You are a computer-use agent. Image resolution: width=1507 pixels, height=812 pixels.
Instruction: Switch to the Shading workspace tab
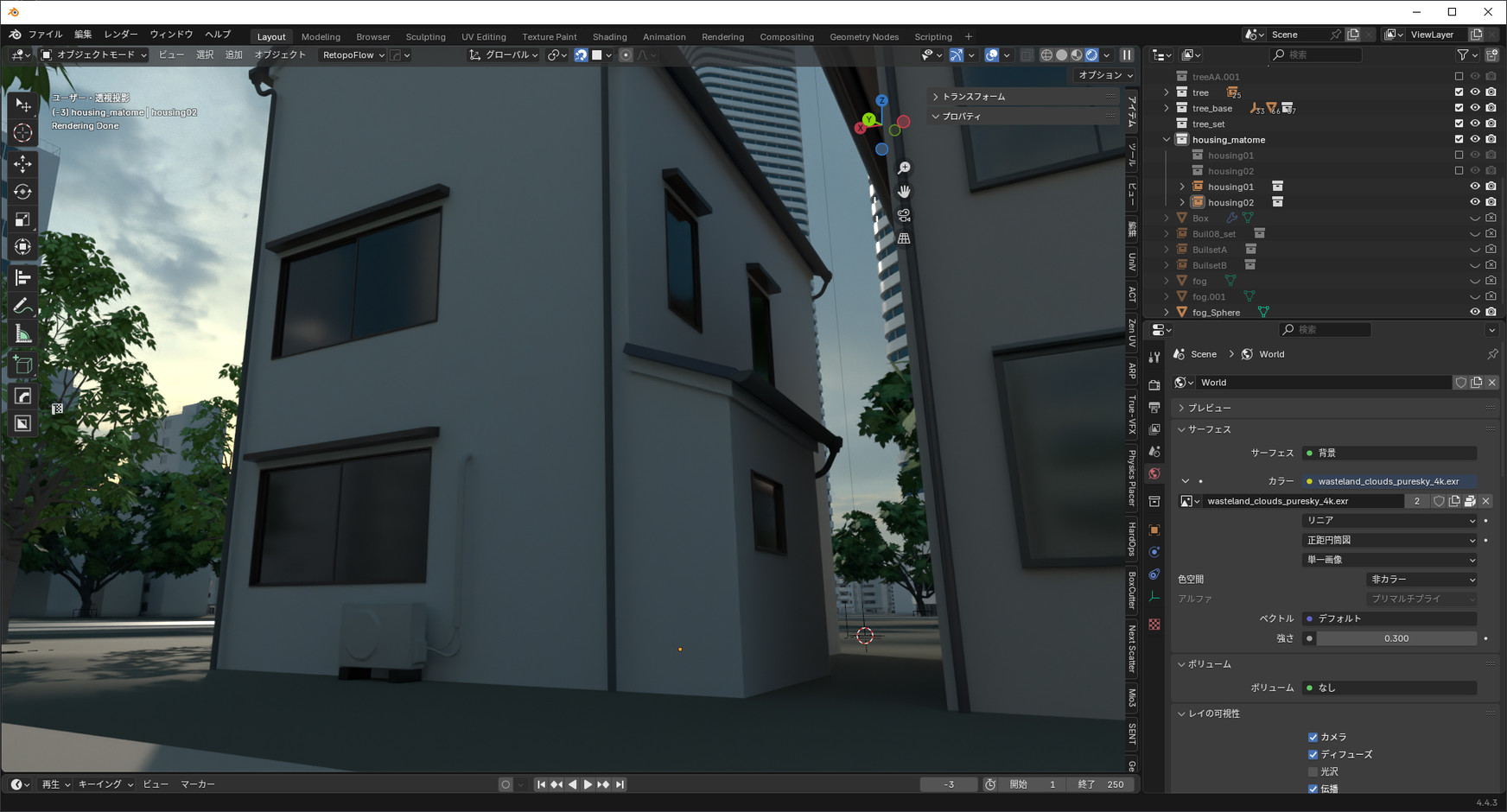click(x=609, y=37)
